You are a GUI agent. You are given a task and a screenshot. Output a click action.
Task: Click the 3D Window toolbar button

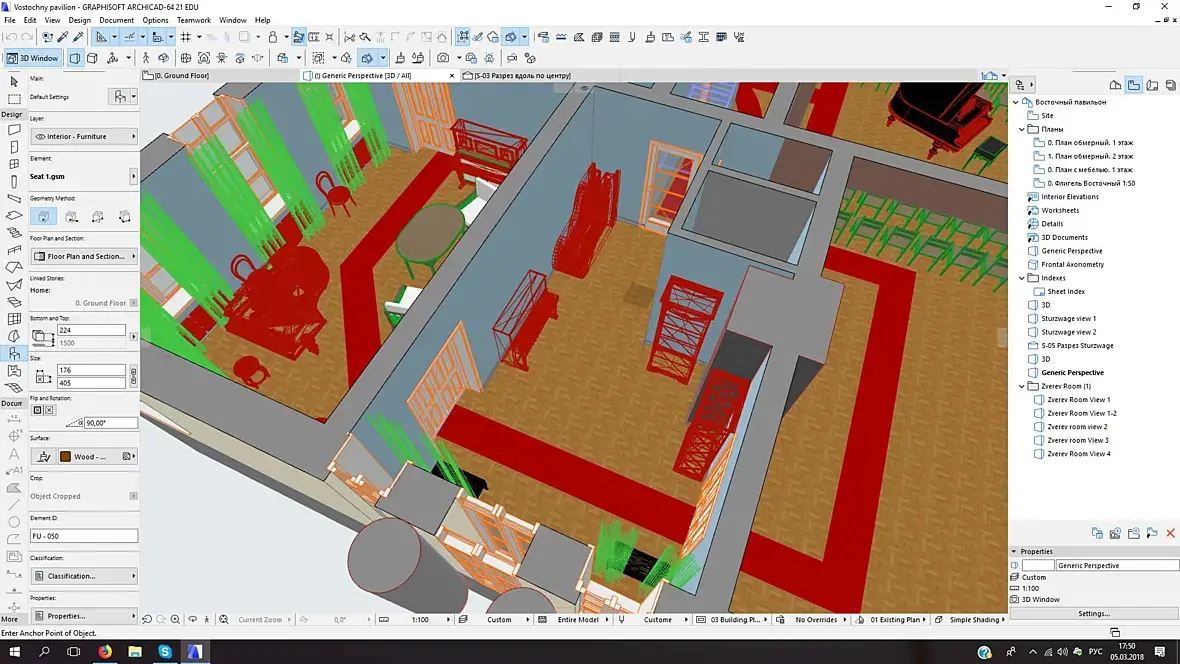[x=33, y=58]
